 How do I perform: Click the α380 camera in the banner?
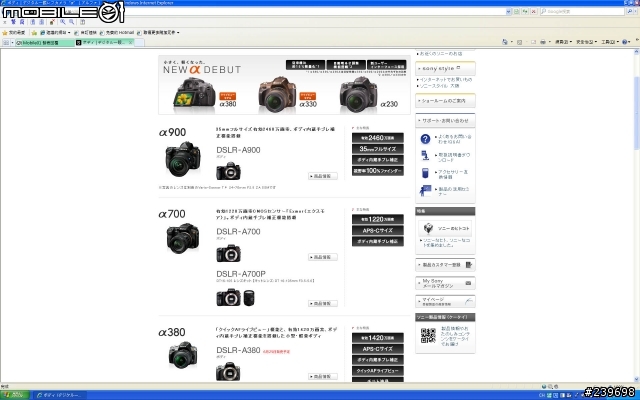pos(194,94)
